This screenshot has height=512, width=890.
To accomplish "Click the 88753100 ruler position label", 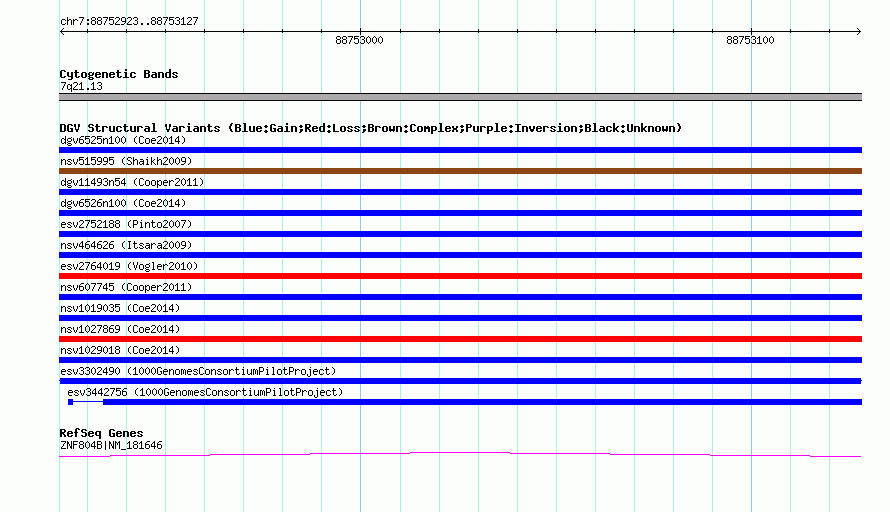I will [750, 40].
